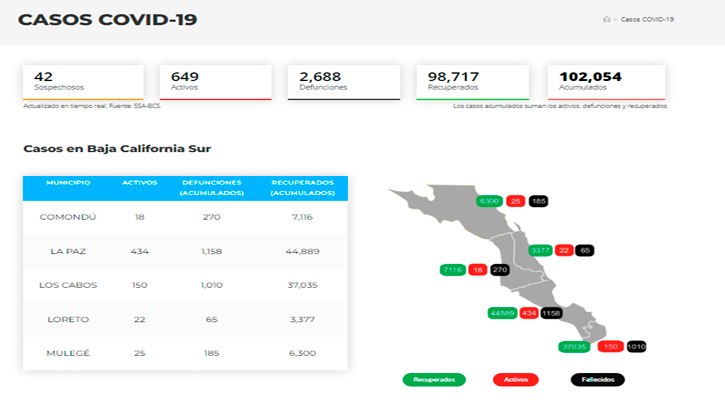Click the Fallecidos black legend button
Screen dimensions: 725x400
coord(598,380)
